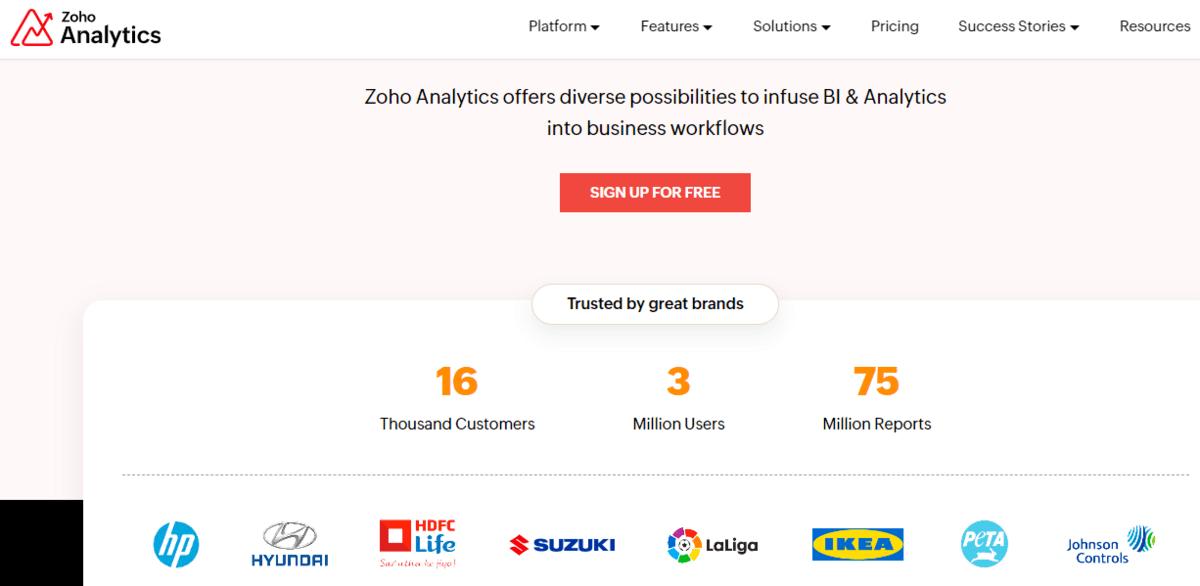This screenshot has height=586, width=1200.
Task: Open the Features dropdown menu
Action: pyautogui.click(x=676, y=27)
